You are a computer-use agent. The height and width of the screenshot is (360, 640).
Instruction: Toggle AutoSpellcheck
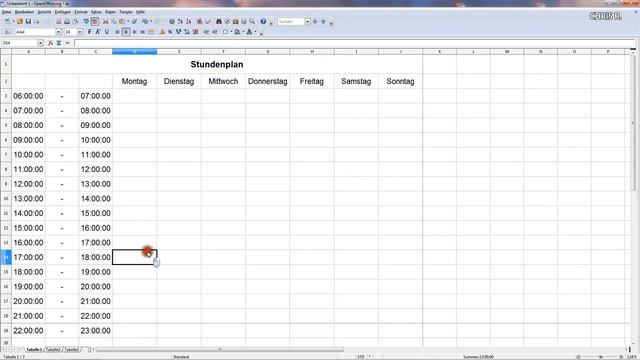point(95,21)
